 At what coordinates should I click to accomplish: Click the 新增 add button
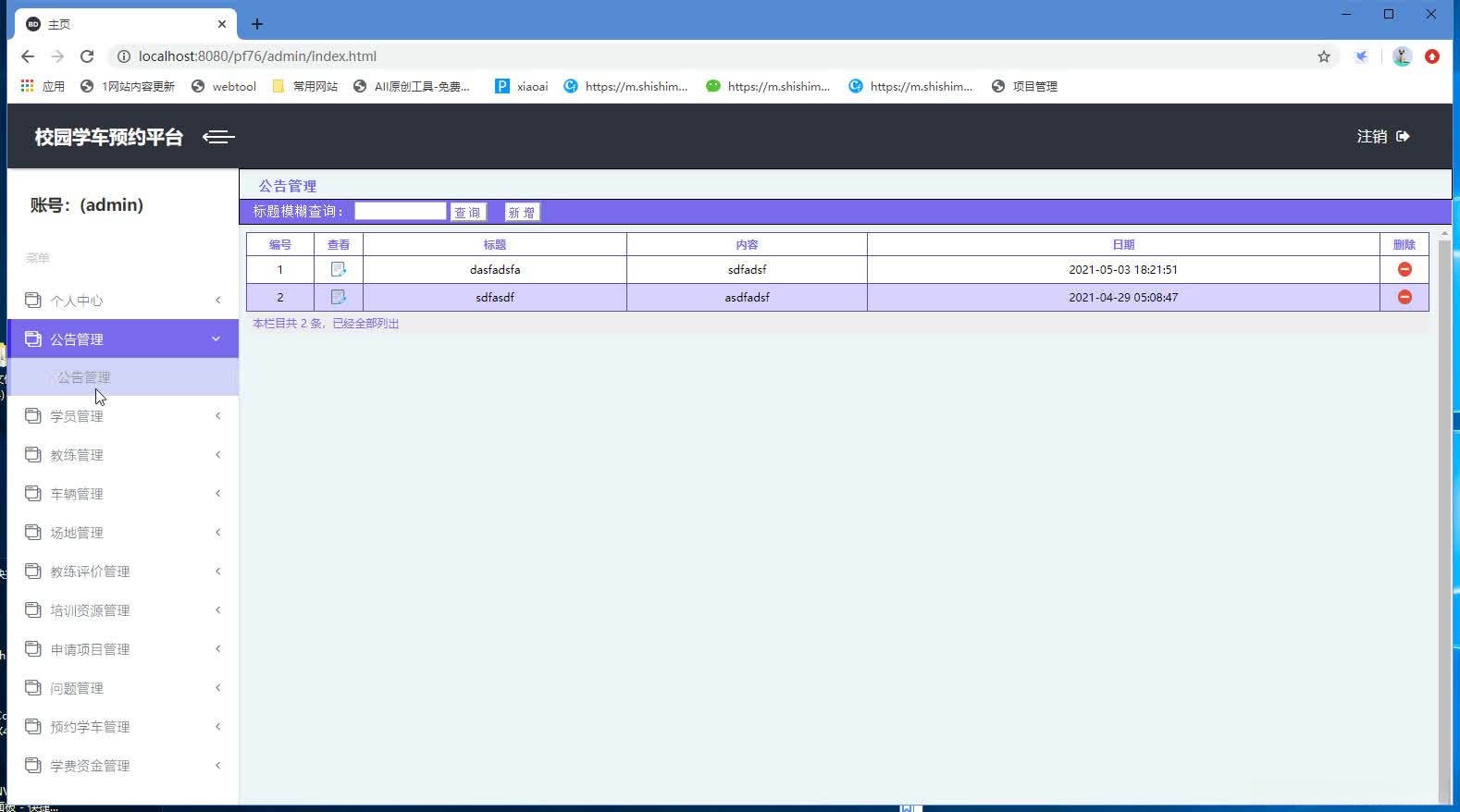522,213
